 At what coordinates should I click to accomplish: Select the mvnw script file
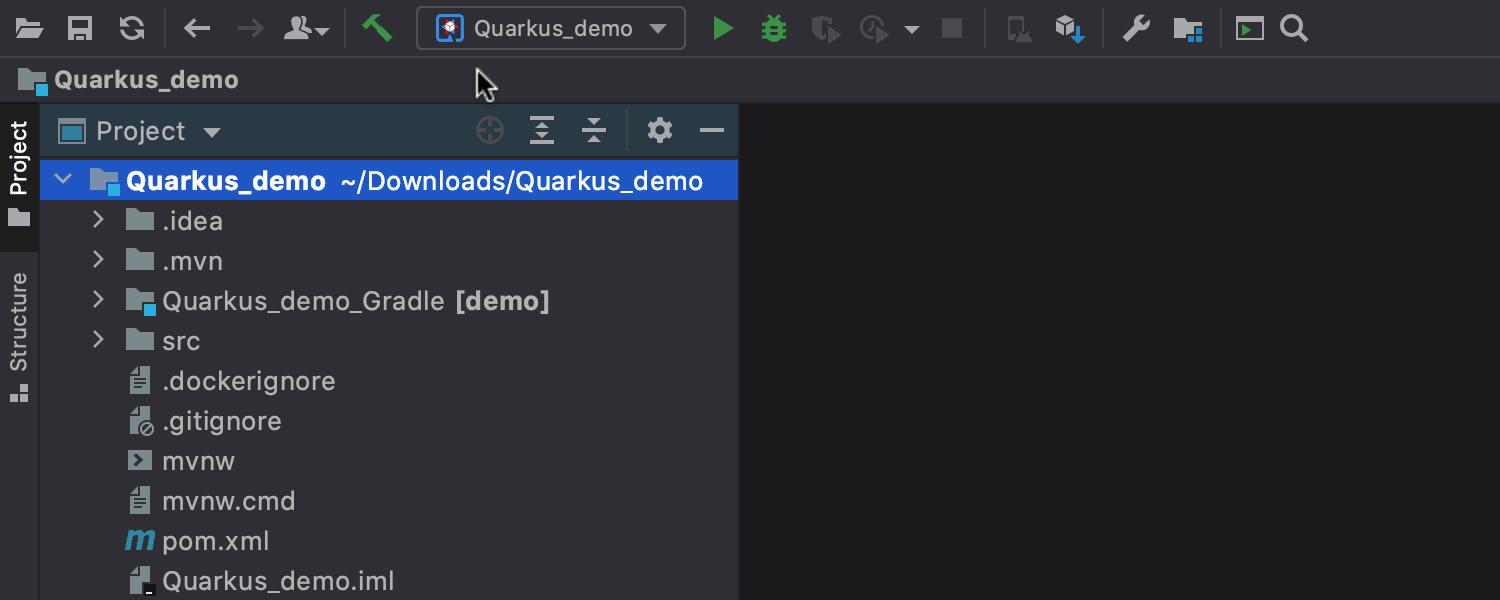(x=389, y=461)
